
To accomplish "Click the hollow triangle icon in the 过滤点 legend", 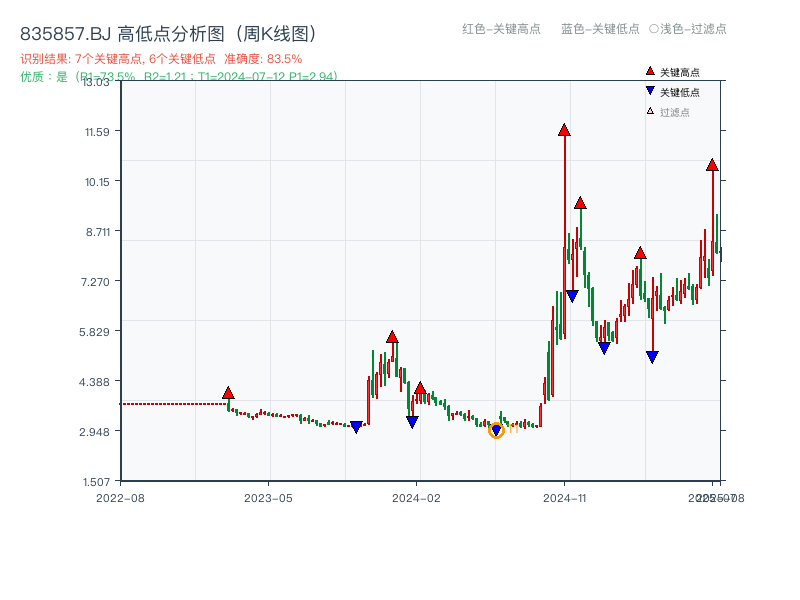I will tap(650, 111).
